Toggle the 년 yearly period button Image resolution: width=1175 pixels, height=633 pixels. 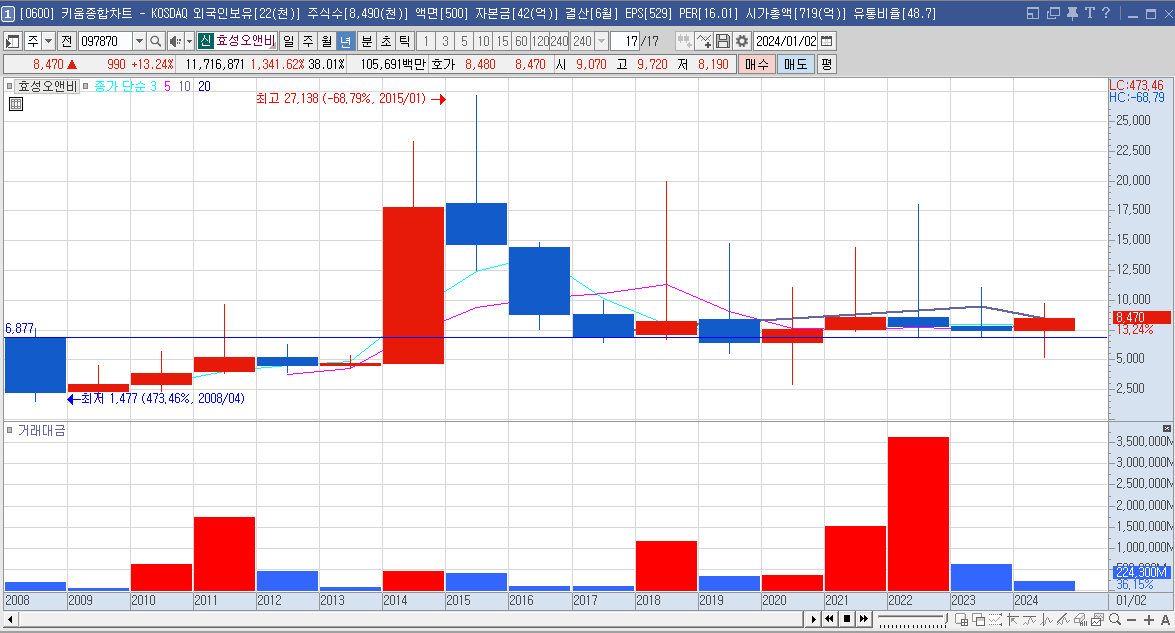345,41
